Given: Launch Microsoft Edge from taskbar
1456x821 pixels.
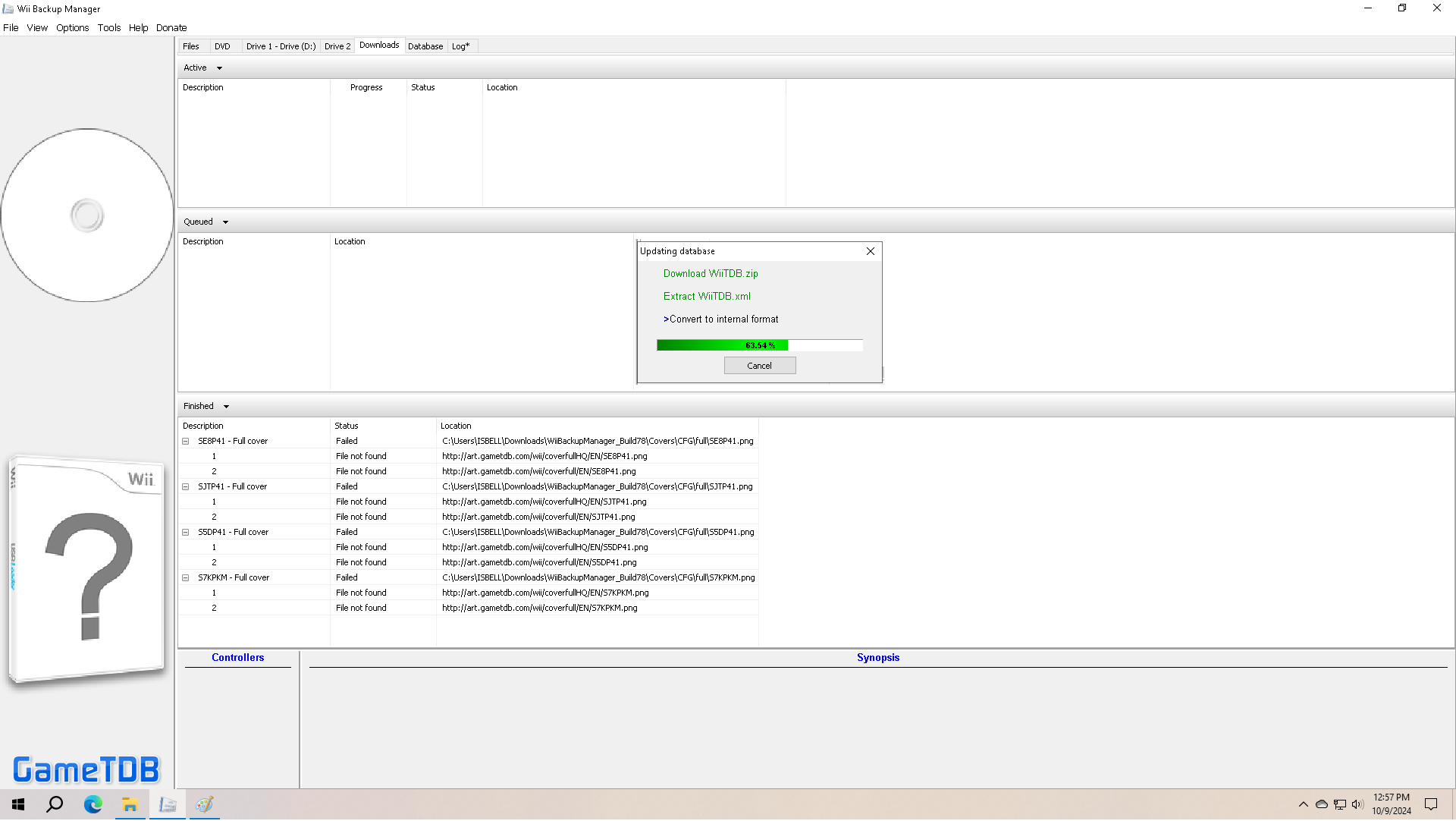Looking at the screenshot, I should click(x=93, y=805).
